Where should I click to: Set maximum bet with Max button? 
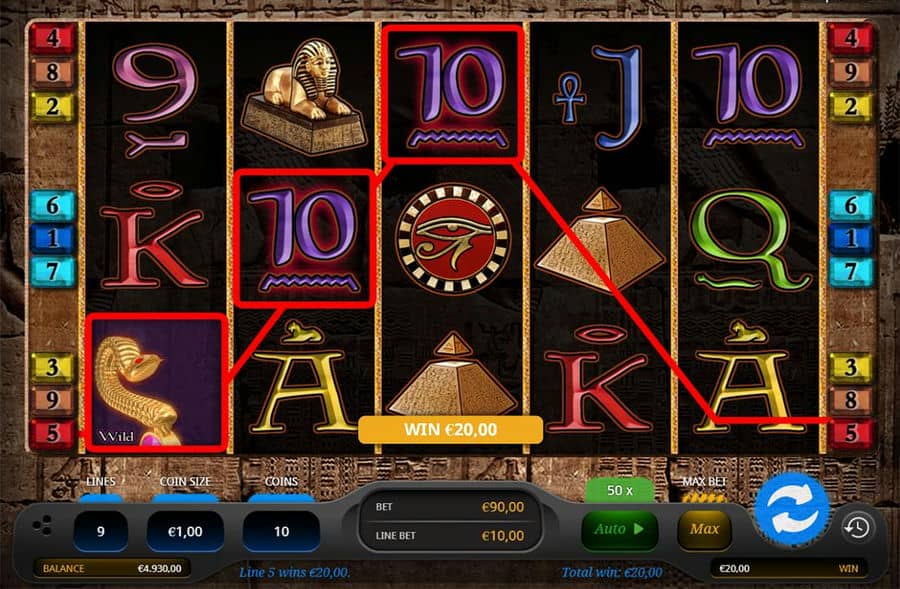(704, 529)
